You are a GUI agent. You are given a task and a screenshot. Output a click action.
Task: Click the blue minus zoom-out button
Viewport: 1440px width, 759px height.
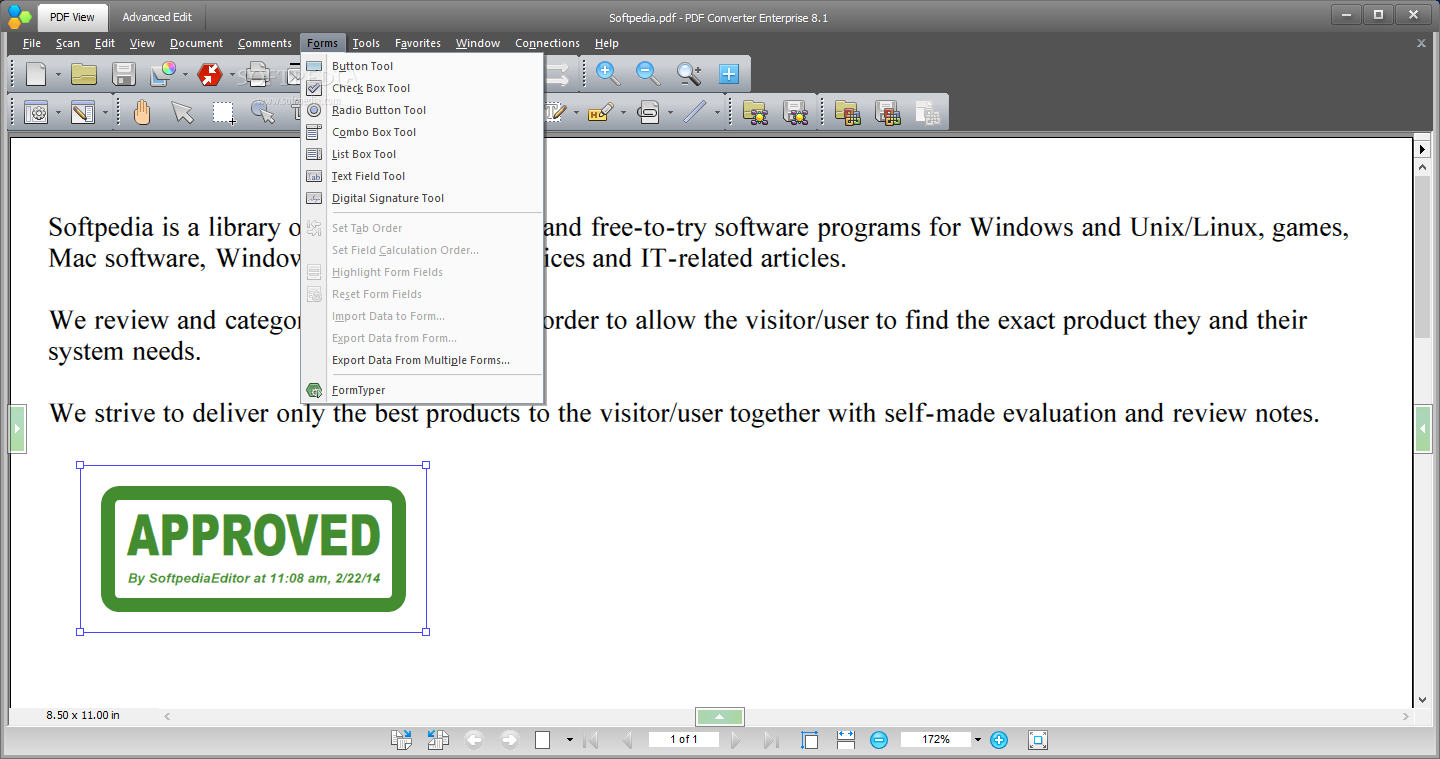click(879, 740)
